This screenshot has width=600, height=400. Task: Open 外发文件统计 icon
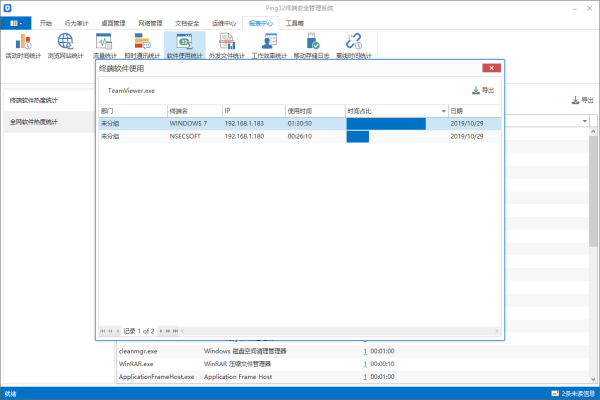(226, 45)
